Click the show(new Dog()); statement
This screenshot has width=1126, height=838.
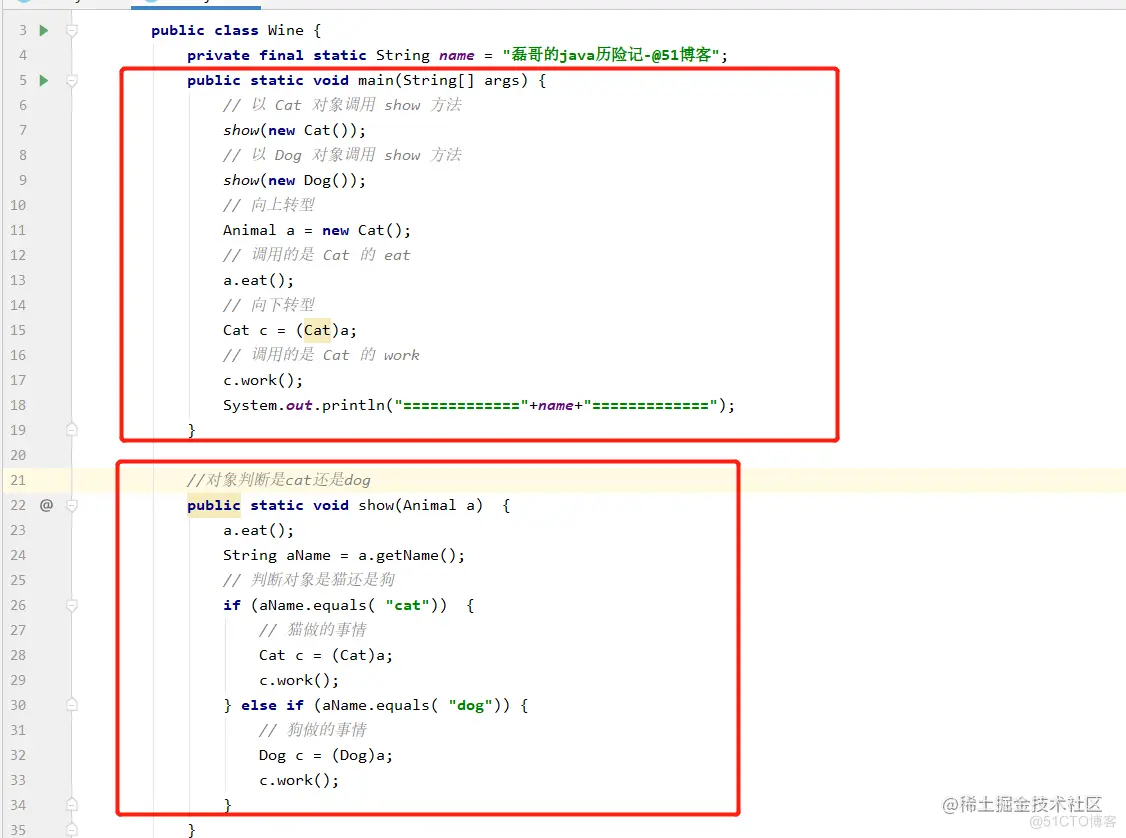[x=294, y=180]
